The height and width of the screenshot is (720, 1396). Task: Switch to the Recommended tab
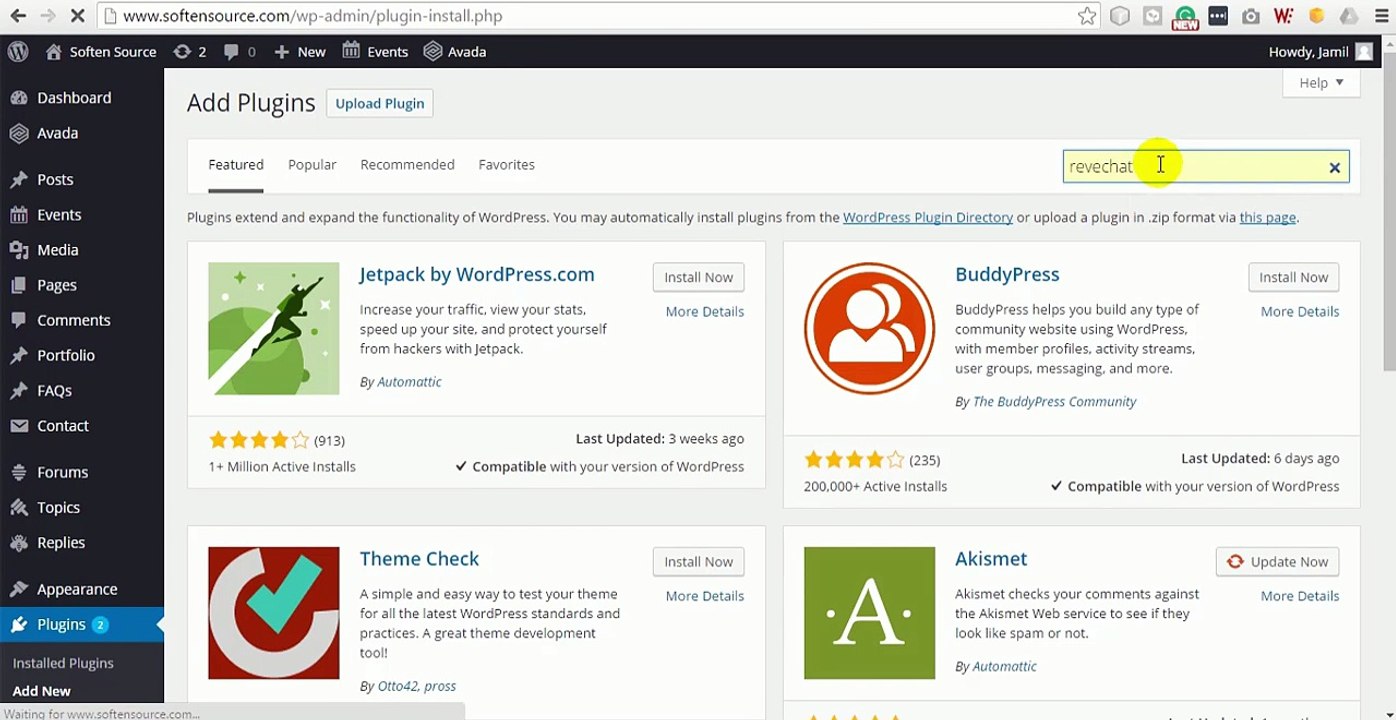(x=407, y=165)
